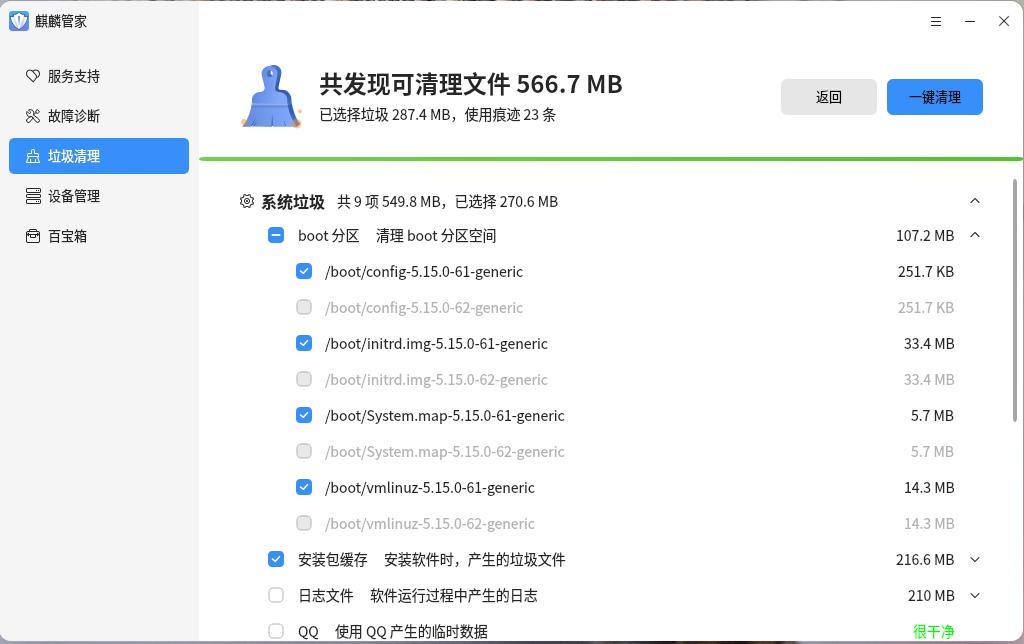Click the greyed /boot/config-5.15.0-62-generic checkbox
The width and height of the screenshot is (1024, 644).
[x=304, y=307]
